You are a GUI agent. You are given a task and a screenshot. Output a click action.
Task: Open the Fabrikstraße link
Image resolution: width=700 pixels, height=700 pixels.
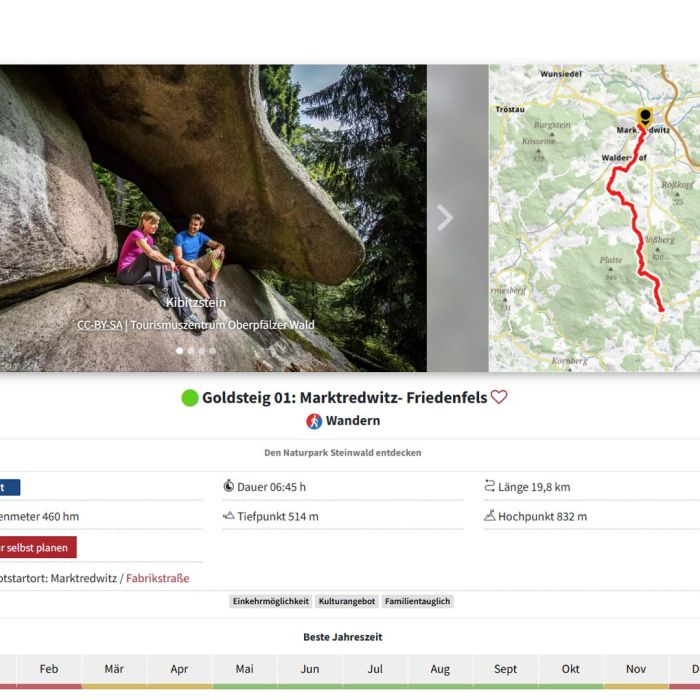(x=157, y=578)
